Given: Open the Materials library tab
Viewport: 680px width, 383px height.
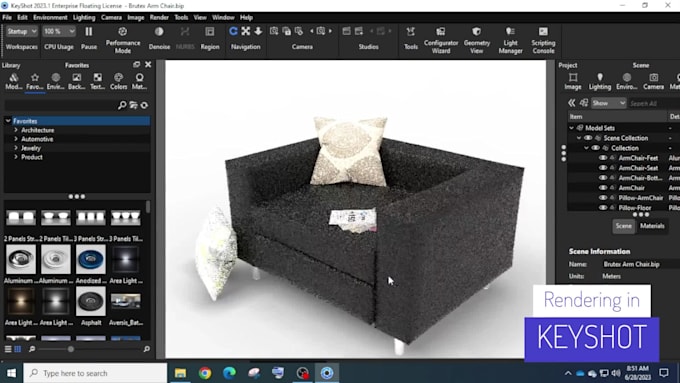Looking at the screenshot, I should pyautogui.click(x=139, y=81).
